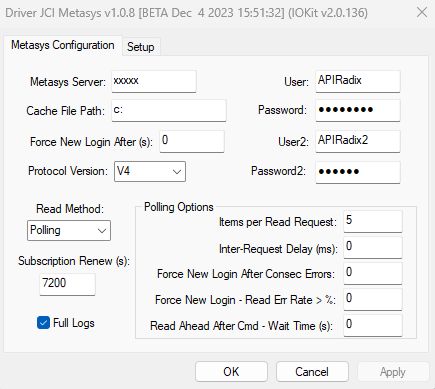Image resolution: width=435 pixels, height=389 pixels.
Task: Click the Inter-Request Delay (ms) field
Action: (x=373, y=247)
